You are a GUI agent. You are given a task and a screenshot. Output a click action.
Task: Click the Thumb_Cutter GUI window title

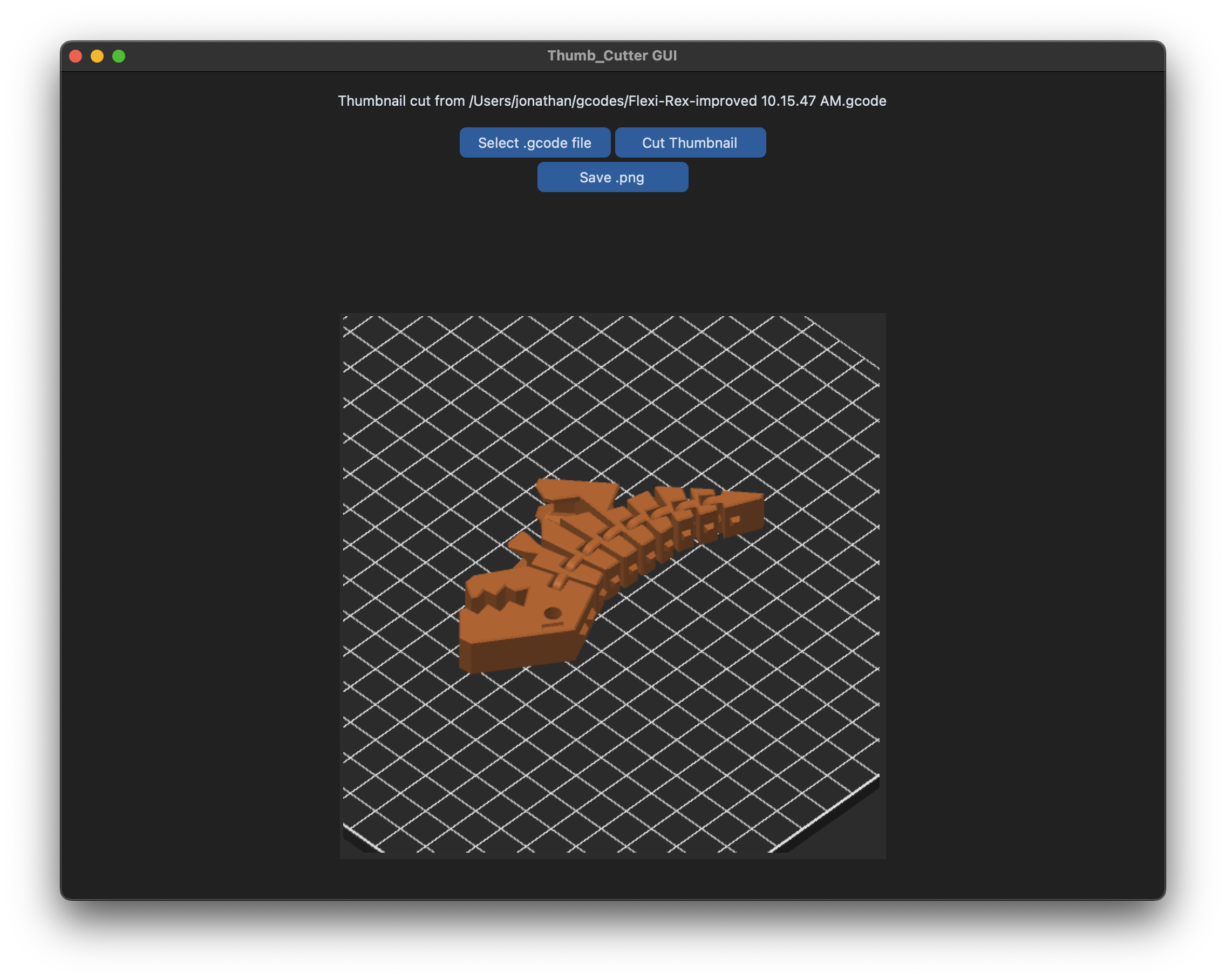tap(612, 56)
